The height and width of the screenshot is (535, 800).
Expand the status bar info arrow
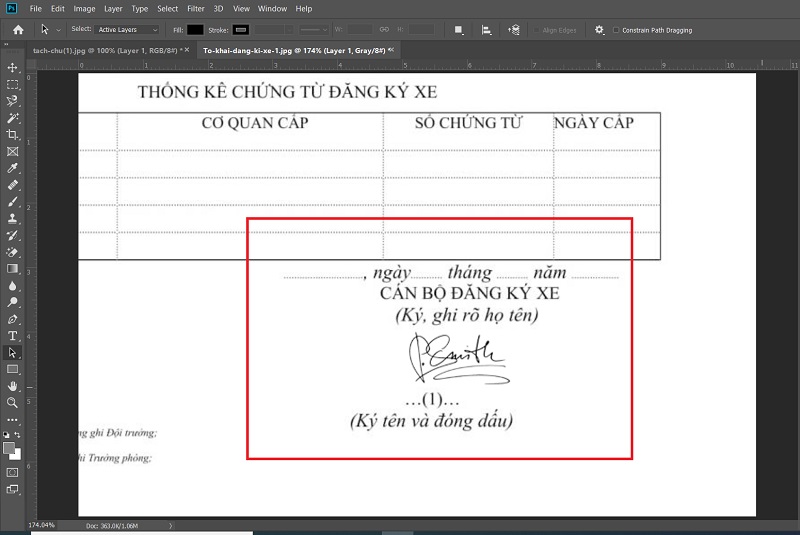point(170,525)
